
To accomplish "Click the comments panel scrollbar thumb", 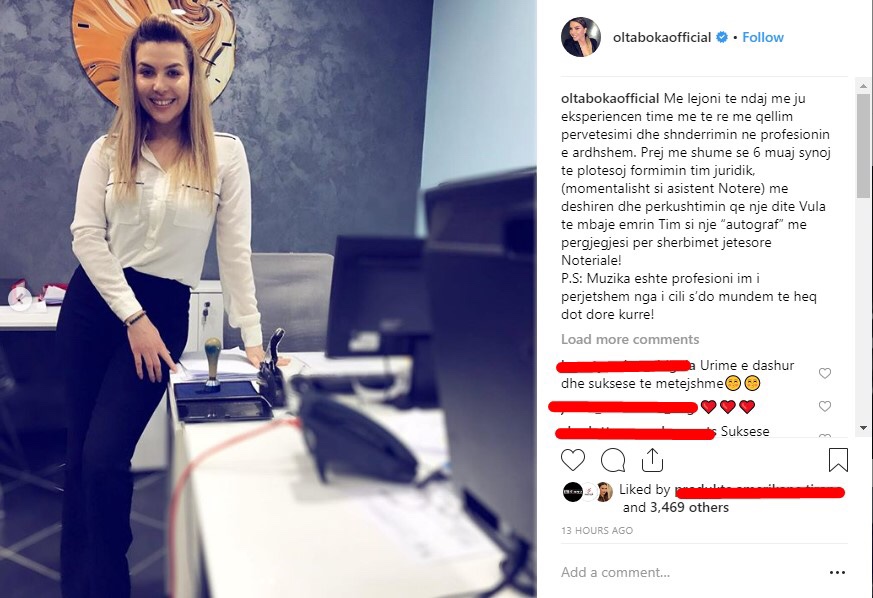I will coord(863,146).
